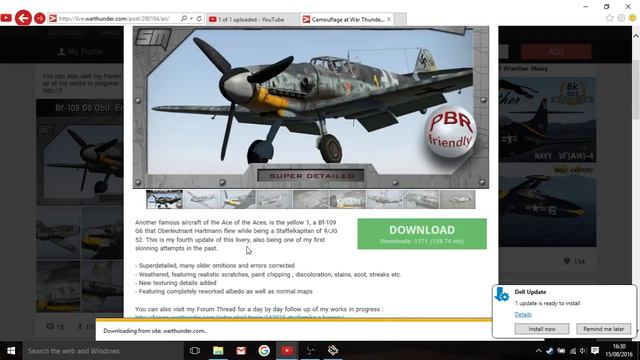Open the Action Center notification icon
This screenshot has height=360, width=640.
click(595, 351)
